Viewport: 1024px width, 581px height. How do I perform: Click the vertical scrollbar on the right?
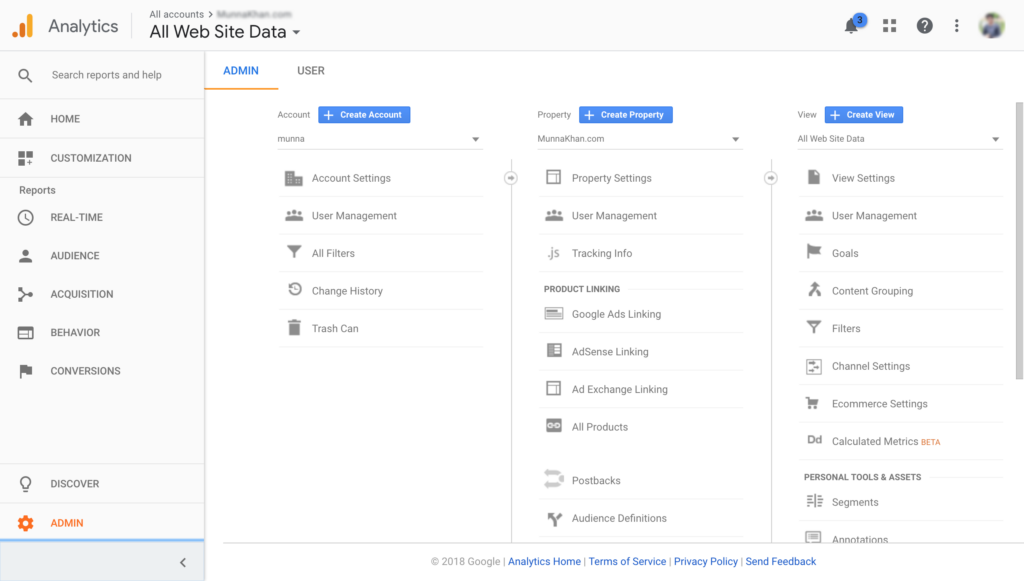click(x=1019, y=240)
